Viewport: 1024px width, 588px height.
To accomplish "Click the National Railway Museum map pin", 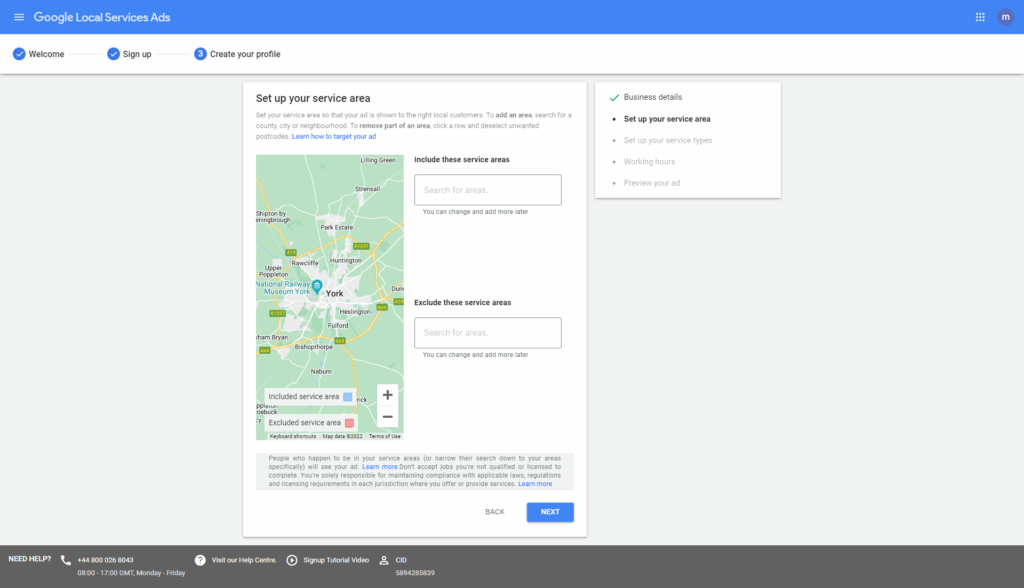I will [x=317, y=286].
